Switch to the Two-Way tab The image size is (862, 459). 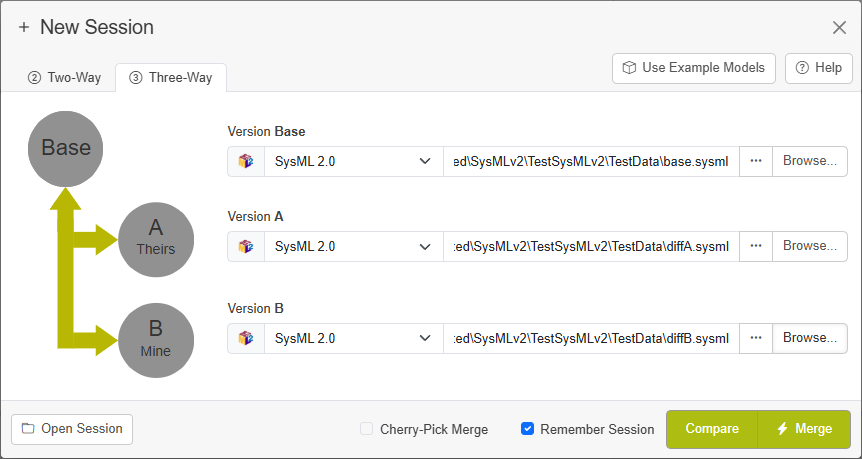click(64, 78)
